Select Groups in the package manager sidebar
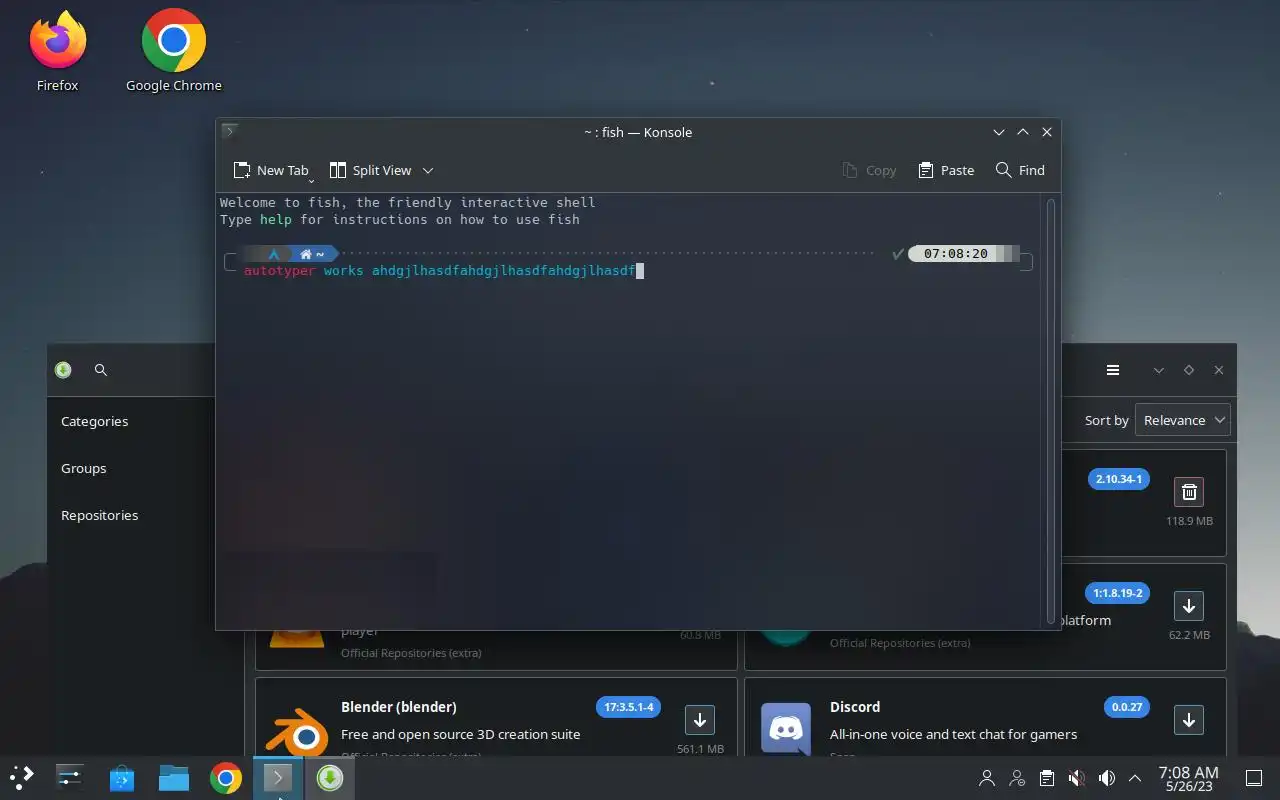Screen dimensions: 1280x800 pyautogui.click(x=83, y=468)
